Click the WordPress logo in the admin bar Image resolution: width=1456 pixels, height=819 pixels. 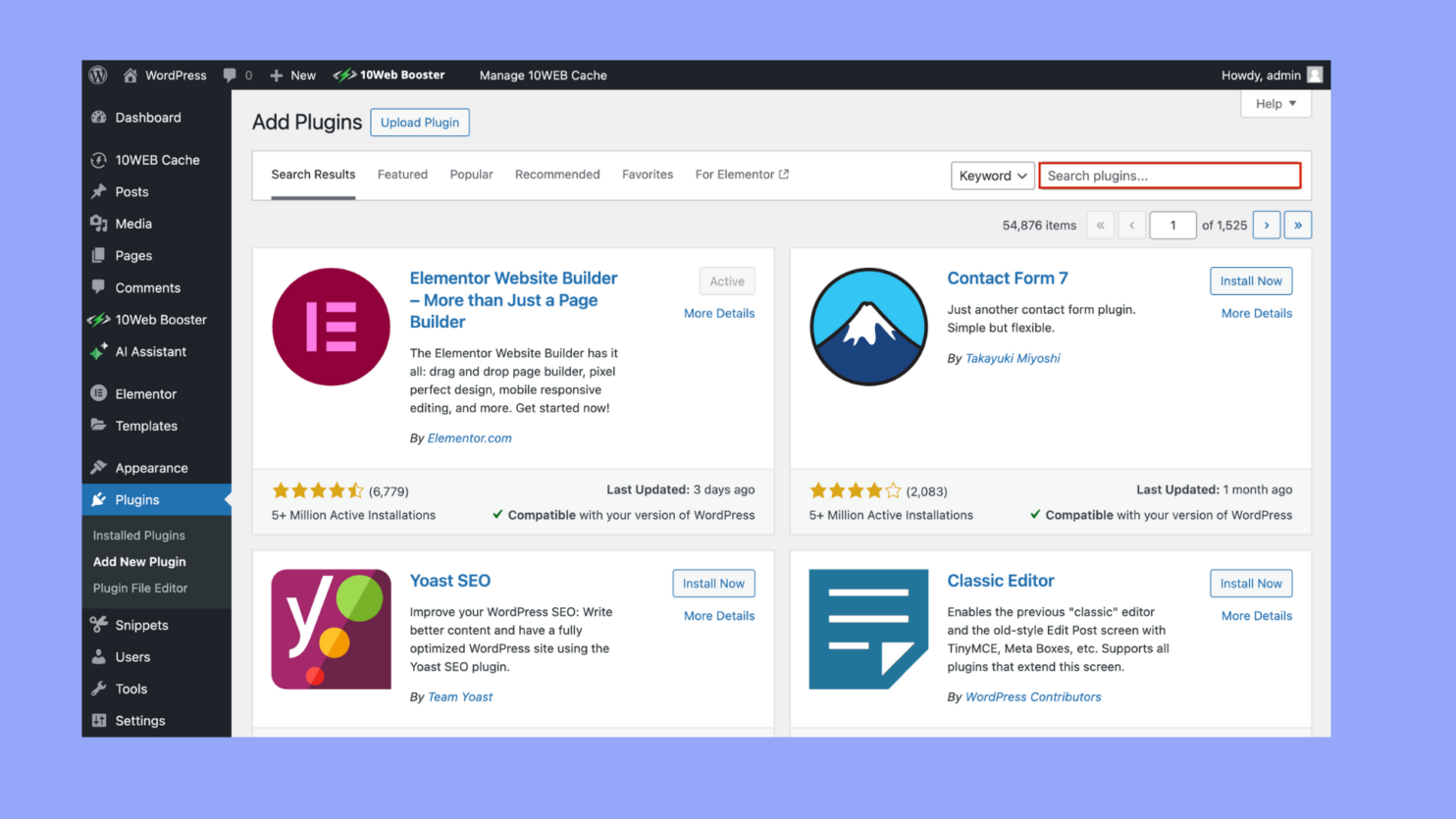click(x=97, y=75)
